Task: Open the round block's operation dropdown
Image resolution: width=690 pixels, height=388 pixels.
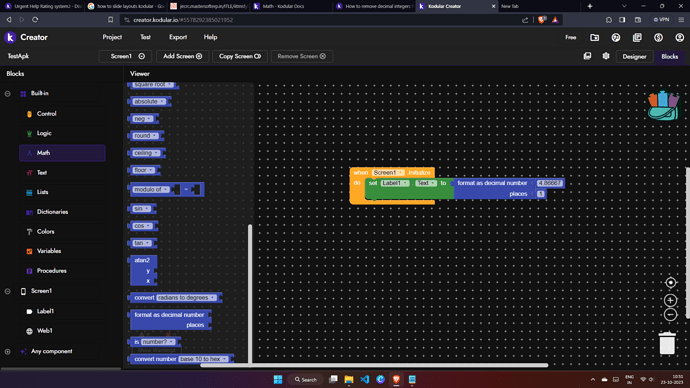Action: pos(145,136)
